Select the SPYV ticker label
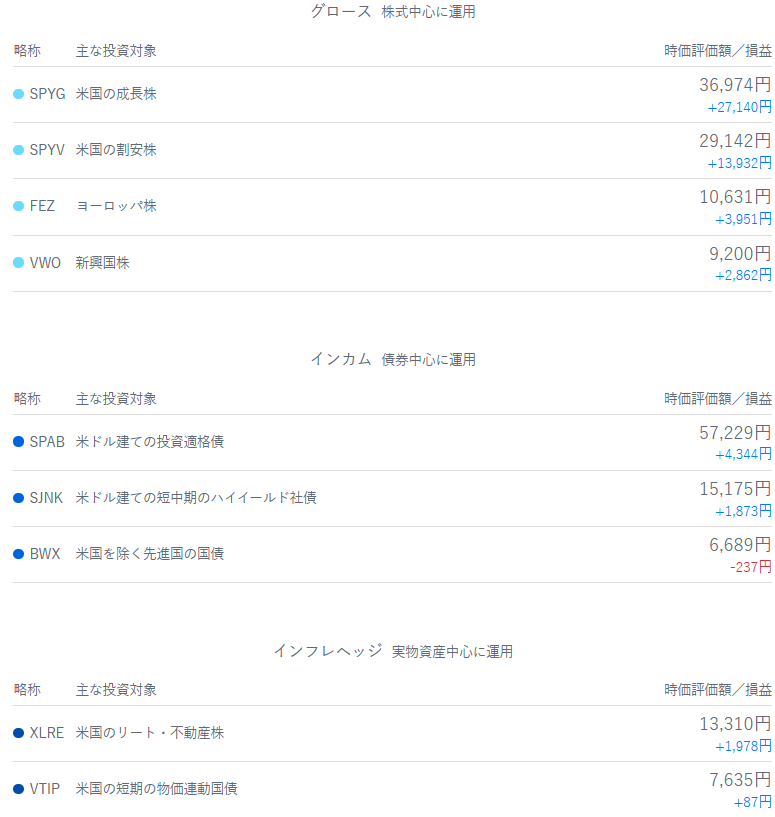The height and width of the screenshot is (817, 775). [x=47, y=150]
